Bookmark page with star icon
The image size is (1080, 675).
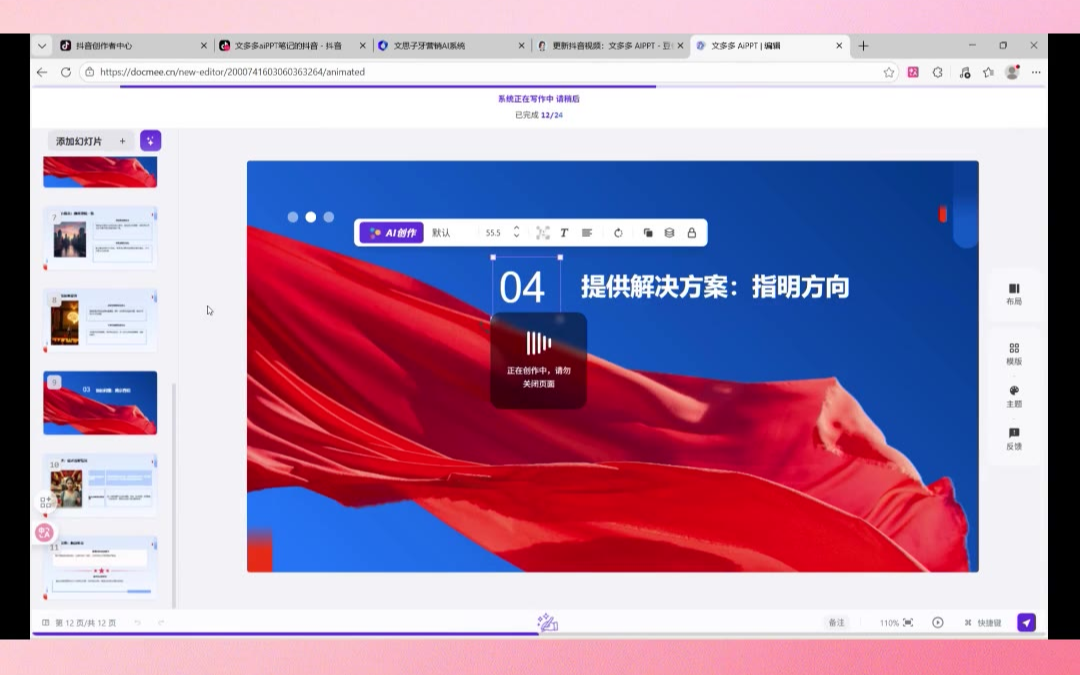pyautogui.click(x=889, y=72)
